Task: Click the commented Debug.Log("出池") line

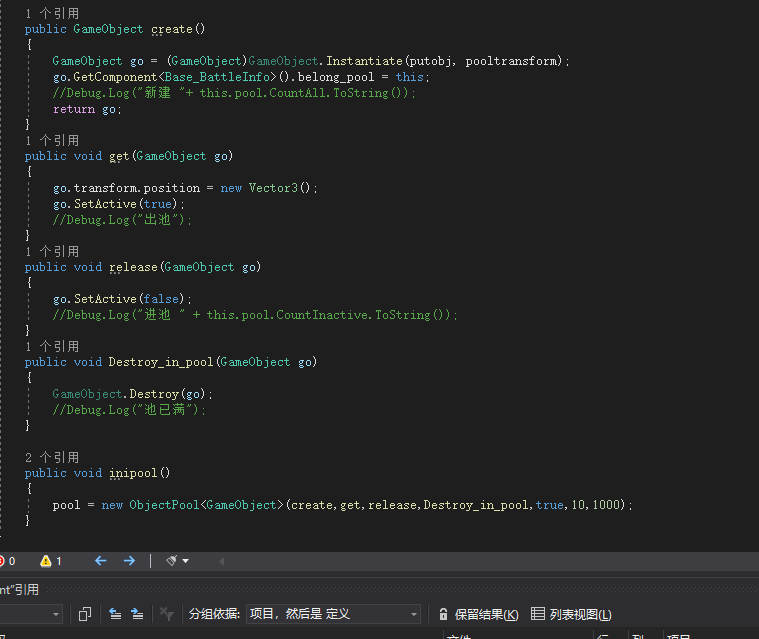Action: pyautogui.click(x=122, y=220)
